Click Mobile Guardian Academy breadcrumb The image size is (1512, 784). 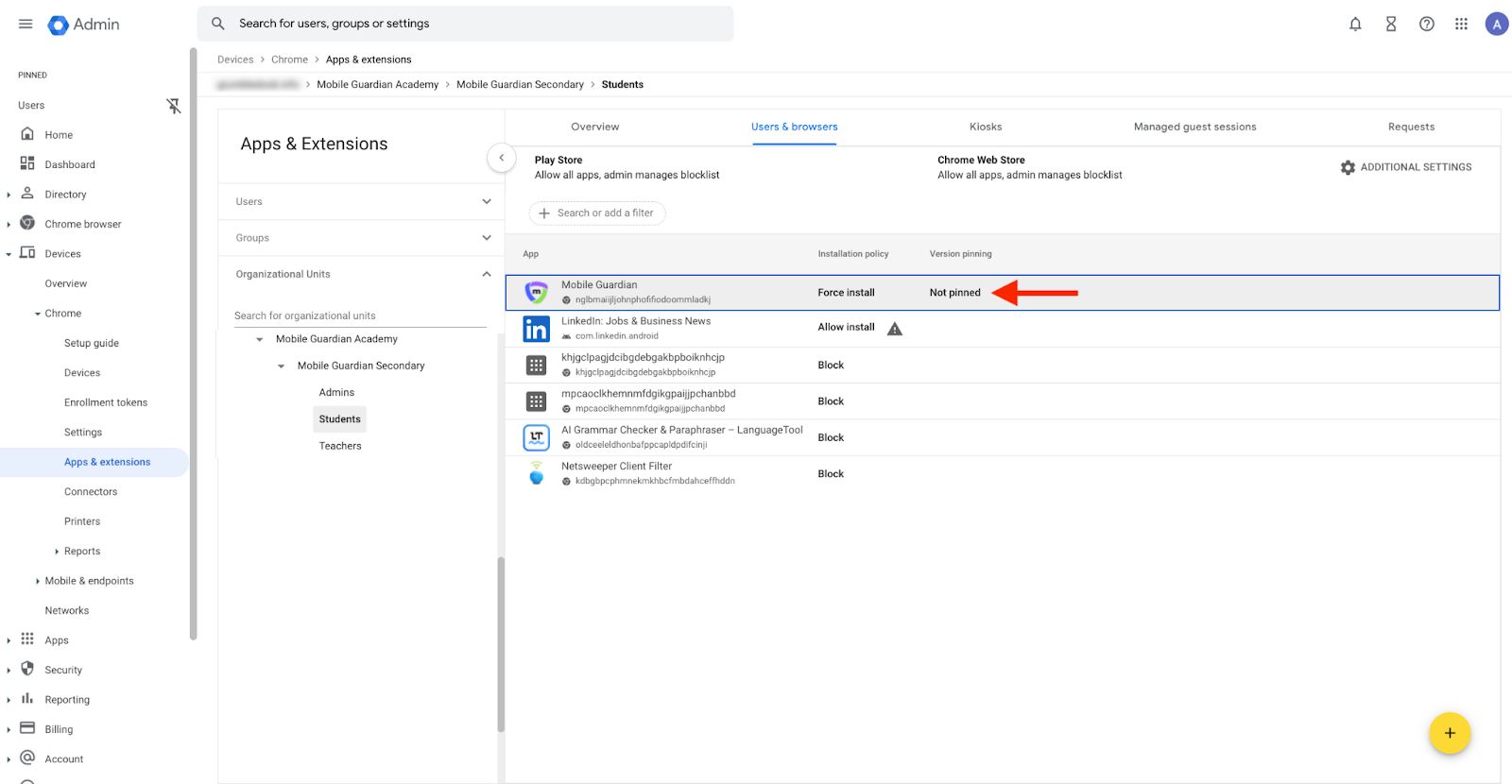378,84
